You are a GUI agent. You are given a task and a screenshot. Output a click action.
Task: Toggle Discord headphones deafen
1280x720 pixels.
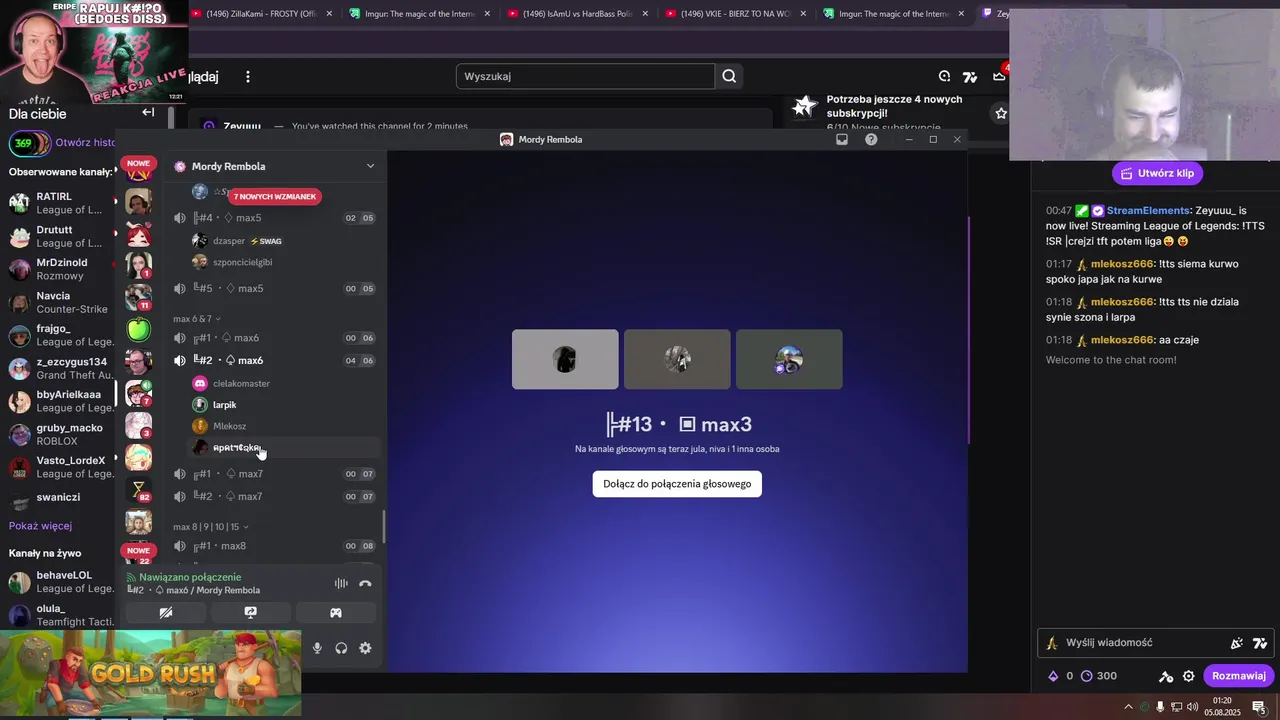point(341,648)
